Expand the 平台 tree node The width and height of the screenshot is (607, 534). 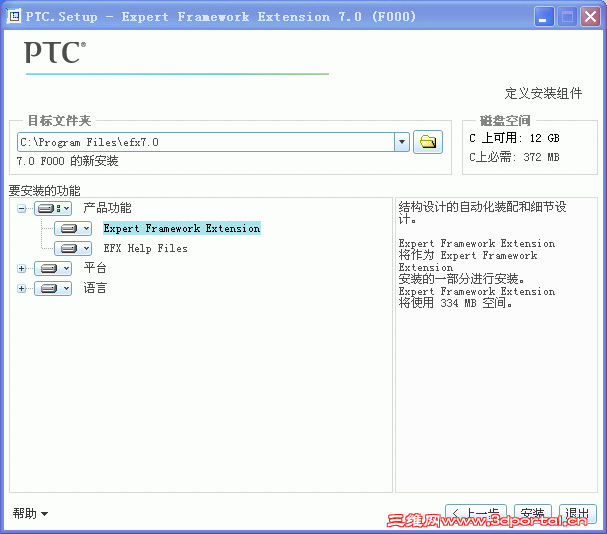(x=21, y=268)
